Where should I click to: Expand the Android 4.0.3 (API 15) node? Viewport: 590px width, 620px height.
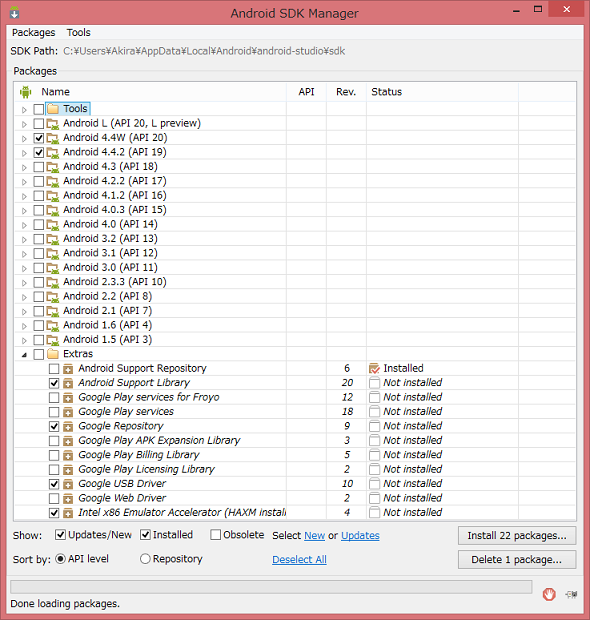(24, 211)
